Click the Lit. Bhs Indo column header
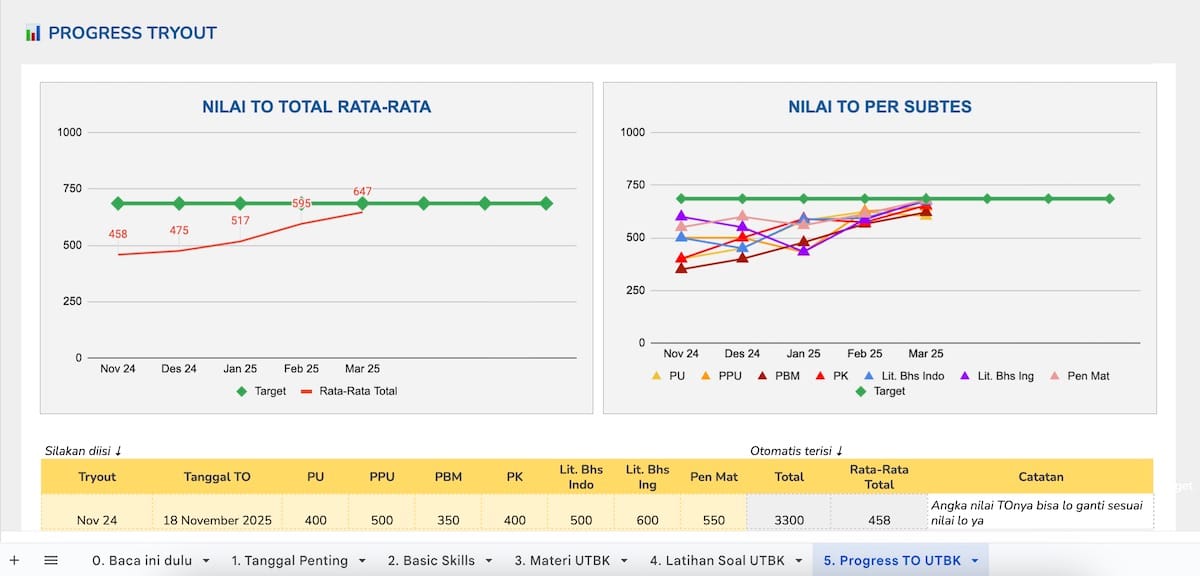 581,477
